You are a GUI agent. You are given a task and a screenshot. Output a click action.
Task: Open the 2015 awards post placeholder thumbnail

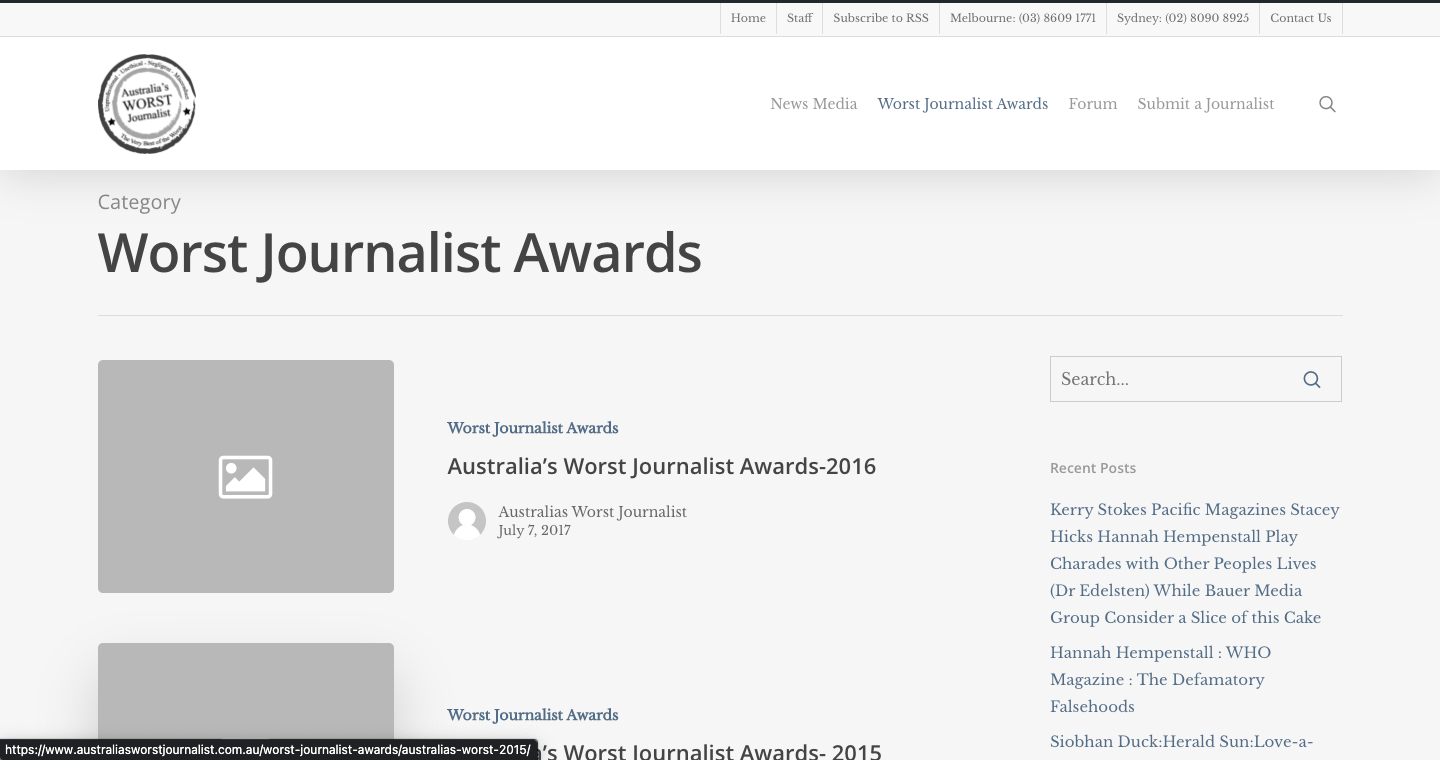[246, 701]
